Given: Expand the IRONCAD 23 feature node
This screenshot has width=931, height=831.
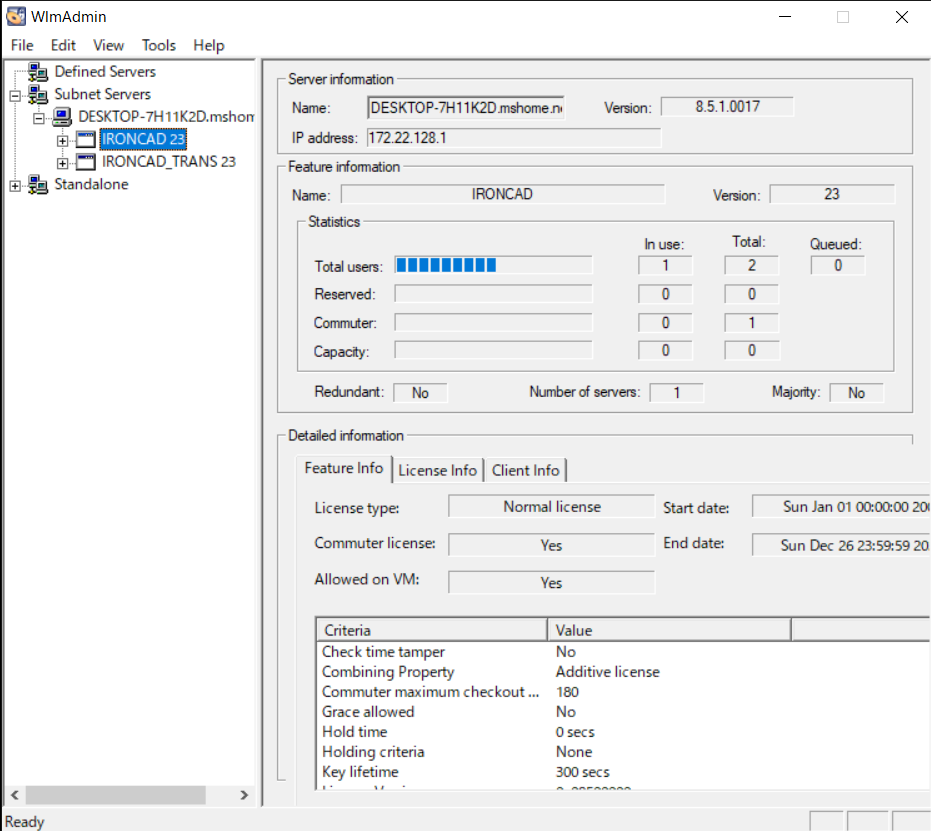Looking at the screenshot, I should point(62,141).
